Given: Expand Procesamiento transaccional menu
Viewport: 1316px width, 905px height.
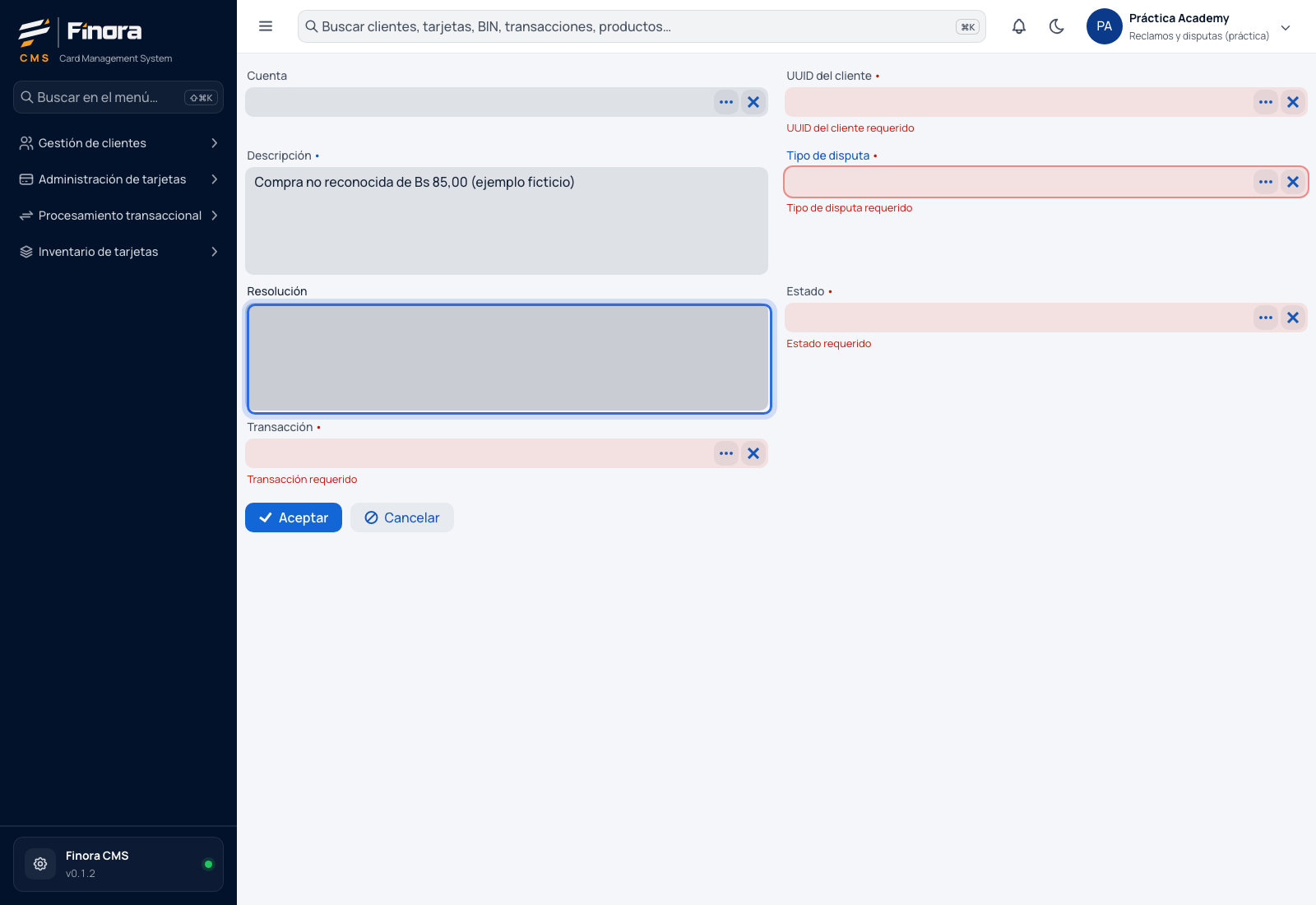Looking at the screenshot, I should pos(118,216).
